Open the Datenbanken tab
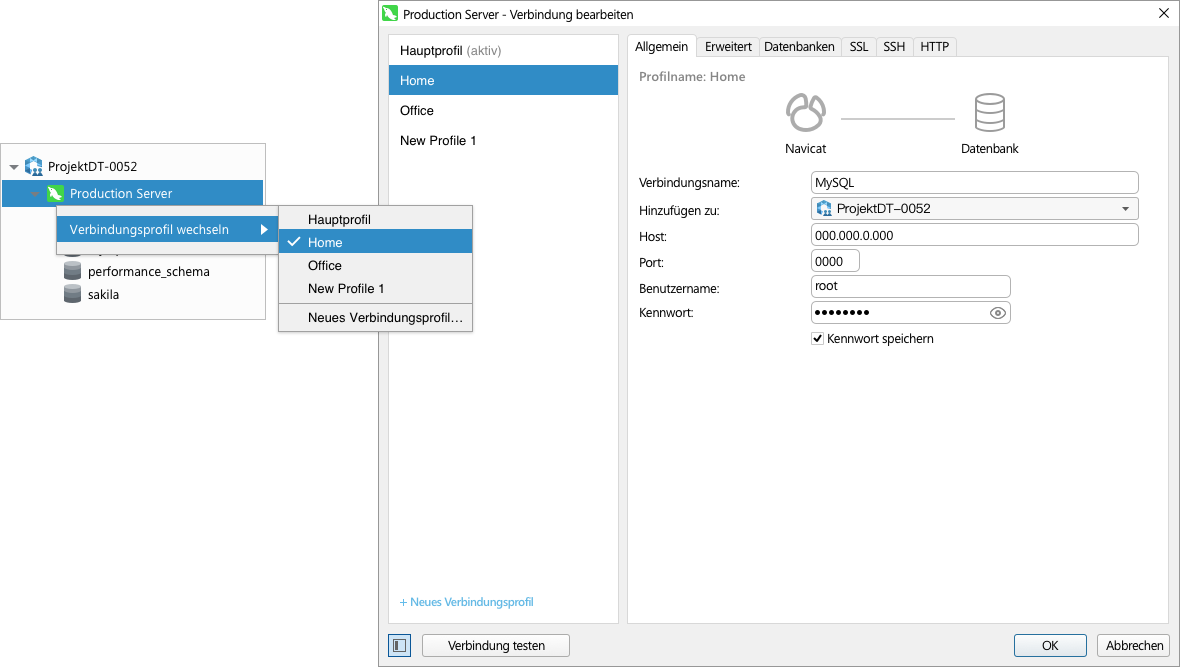The height and width of the screenshot is (667, 1180). pyautogui.click(x=799, y=46)
